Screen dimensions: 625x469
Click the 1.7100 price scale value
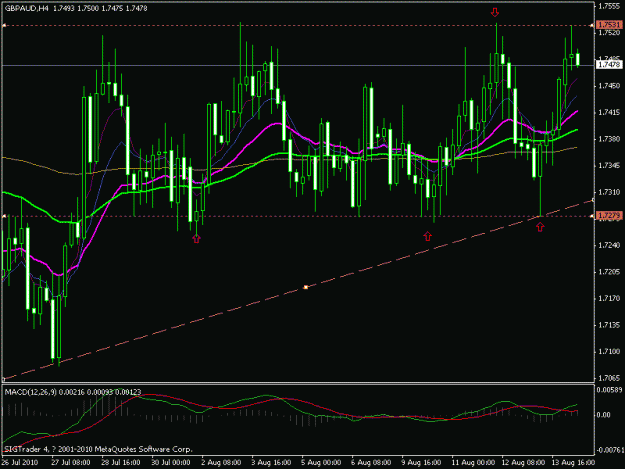pyautogui.click(x=609, y=351)
